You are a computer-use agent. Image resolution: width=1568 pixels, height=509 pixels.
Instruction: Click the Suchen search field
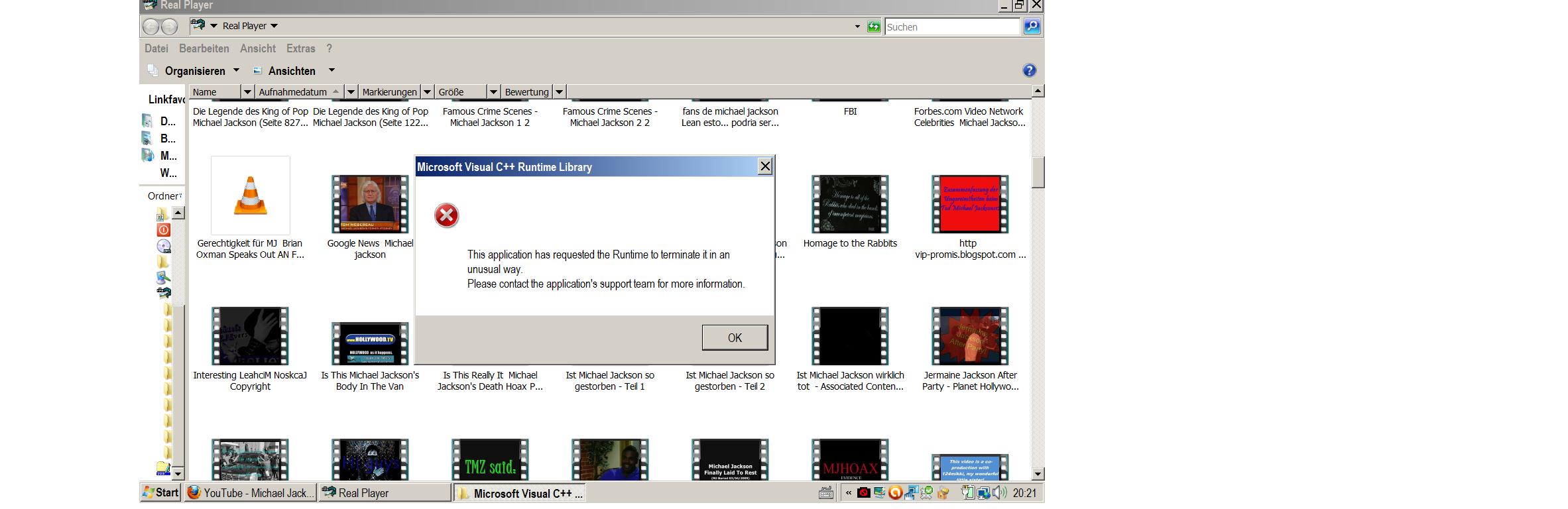[952, 27]
